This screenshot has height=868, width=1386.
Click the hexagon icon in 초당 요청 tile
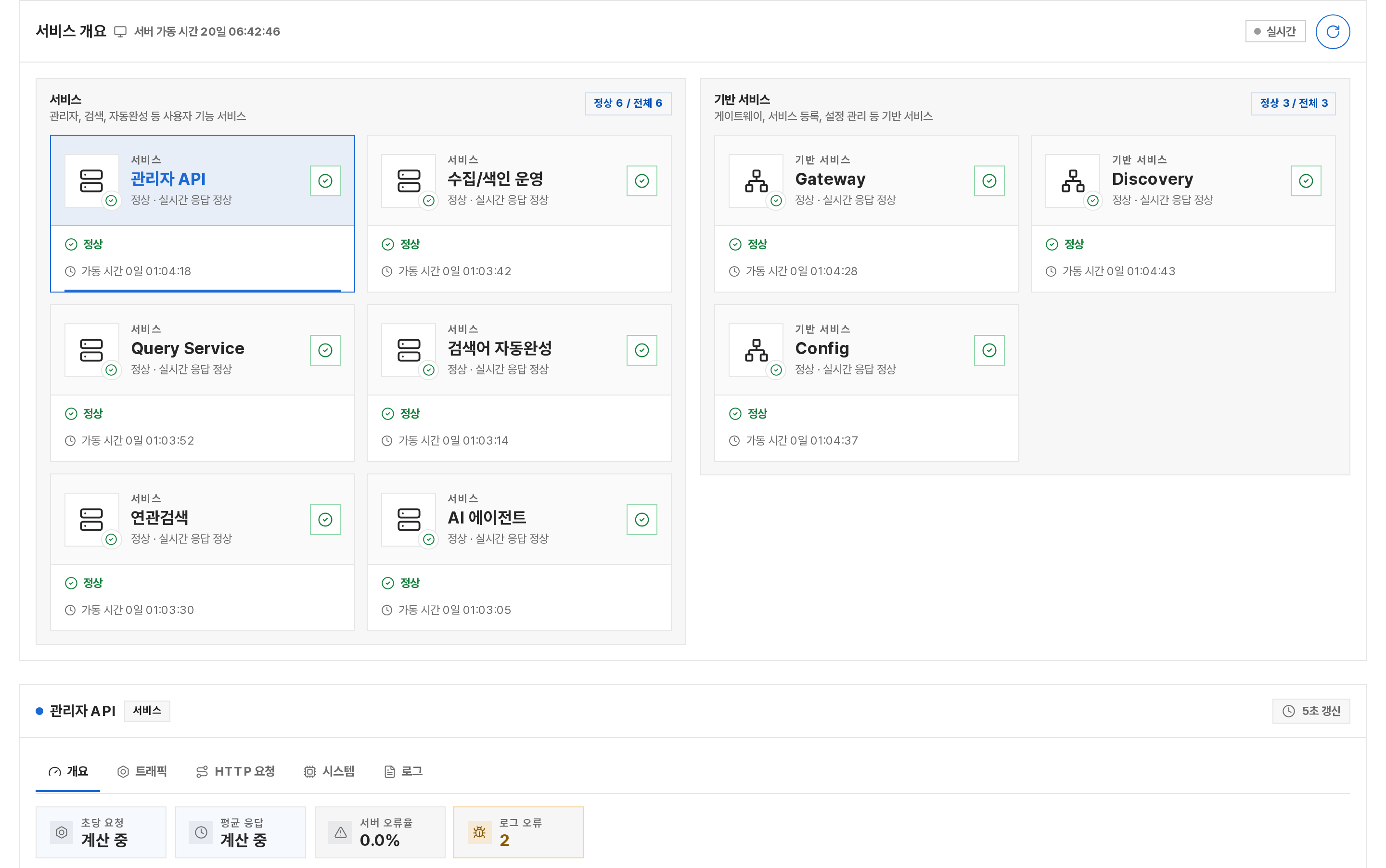pyautogui.click(x=62, y=832)
